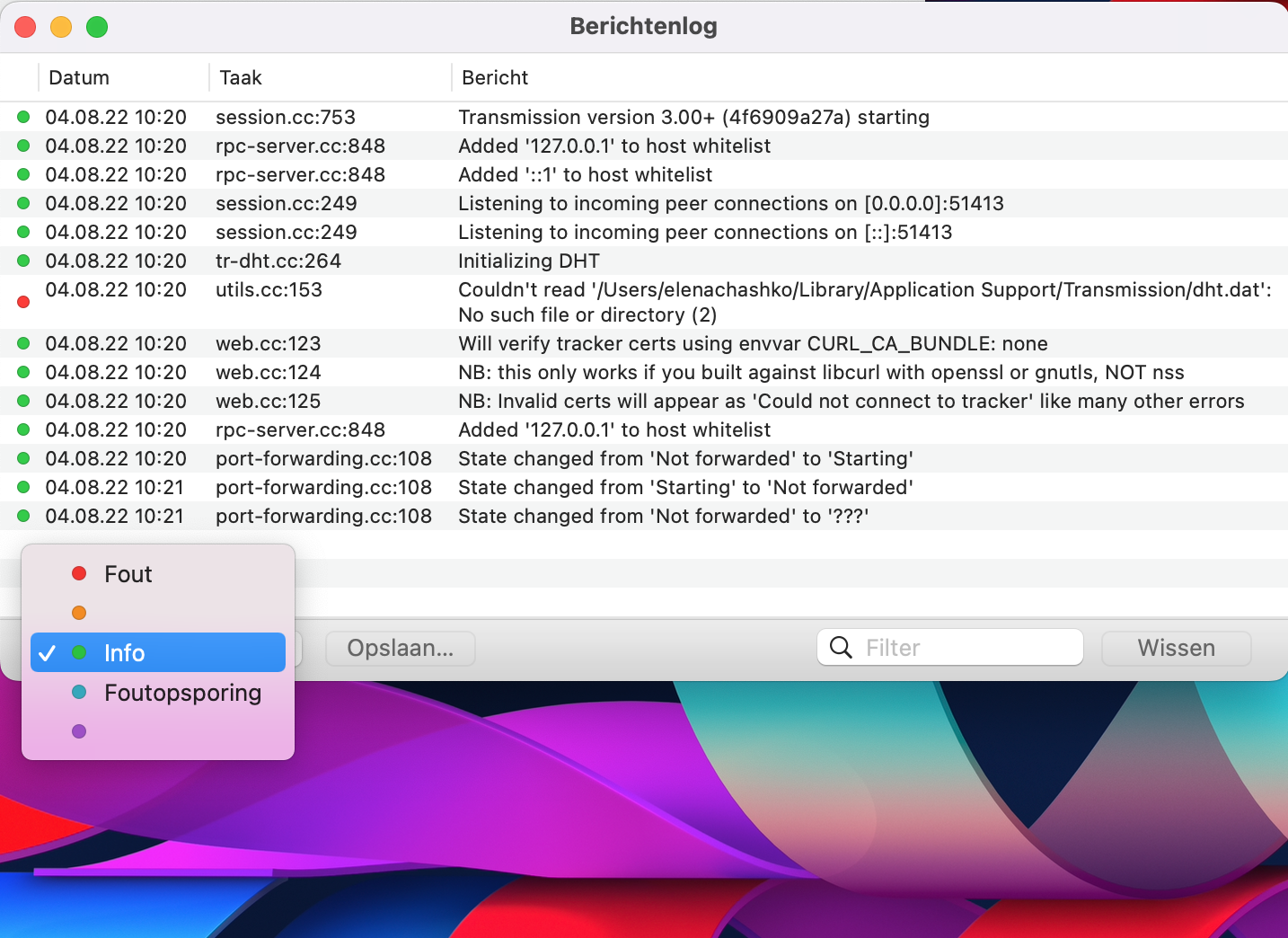The width and height of the screenshot is (1288, 938).
Task: Click the Datum column header
Action: pos(79,77)
